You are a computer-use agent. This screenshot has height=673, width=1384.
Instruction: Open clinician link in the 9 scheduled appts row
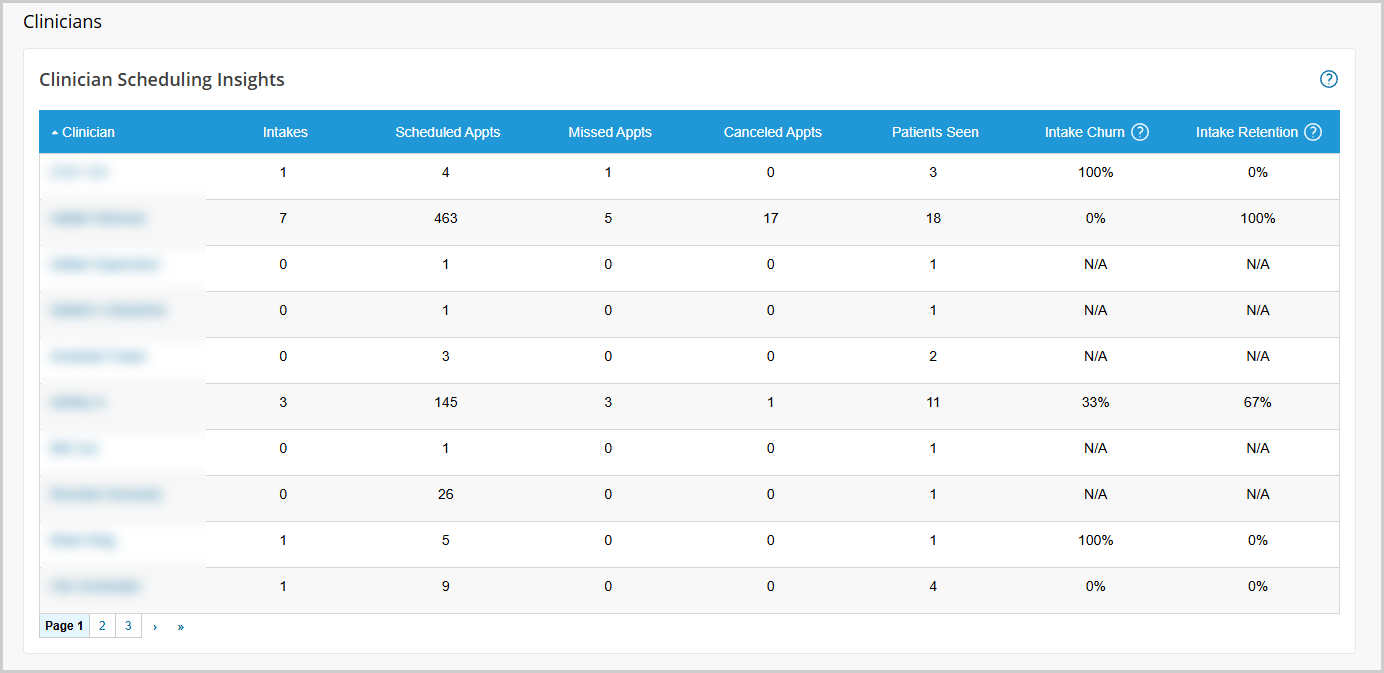96,586
